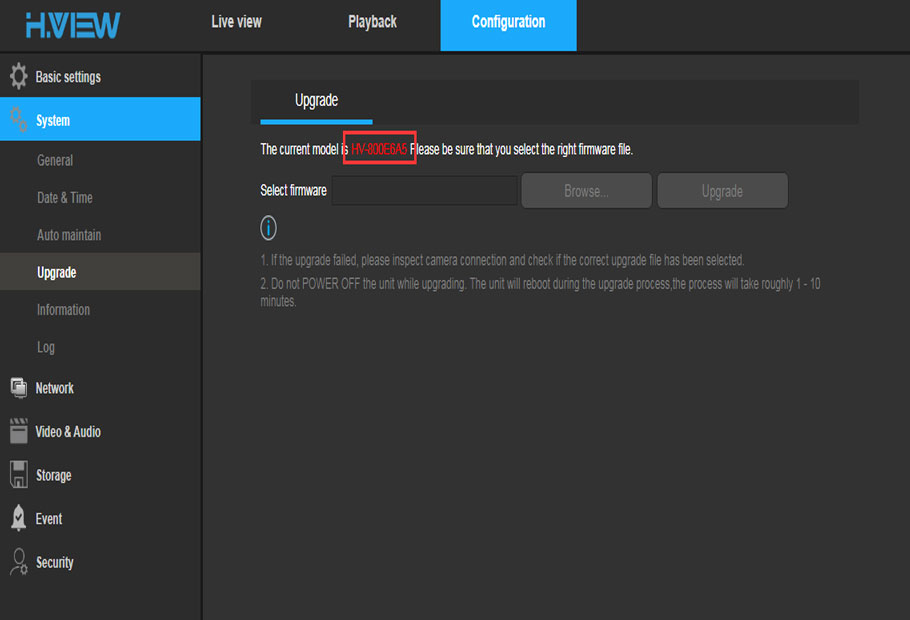Image resolution: width=910 pixels, height=620 pixels.
Task: Go to Auto maintain page
Action: [69, 235]
